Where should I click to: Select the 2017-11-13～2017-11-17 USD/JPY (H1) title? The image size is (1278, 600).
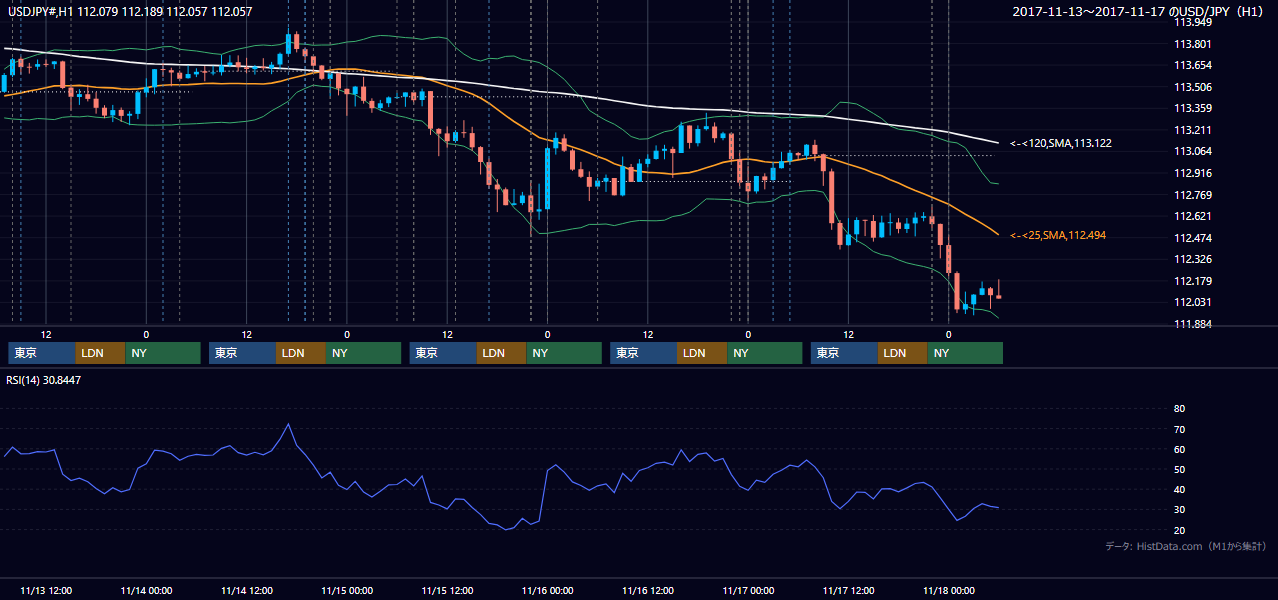click(x=1140, y=11)
